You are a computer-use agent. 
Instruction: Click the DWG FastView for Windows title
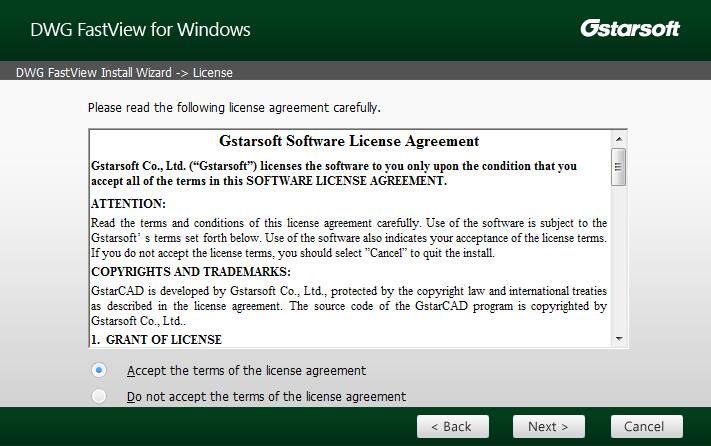tap(140, 29)
